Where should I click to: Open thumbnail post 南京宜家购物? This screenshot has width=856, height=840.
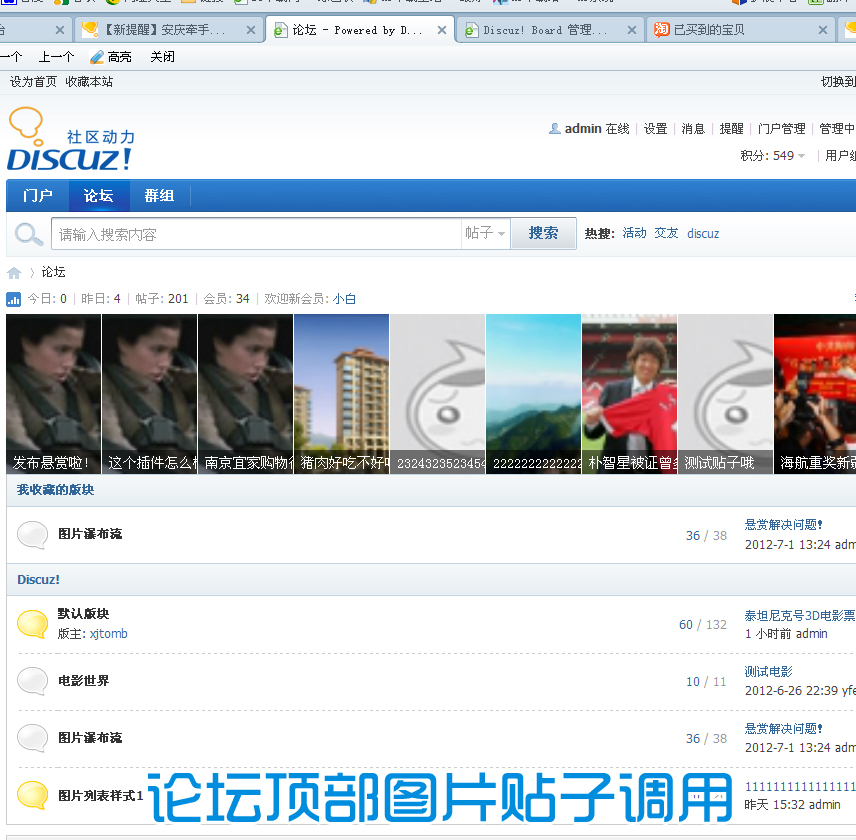246,394
